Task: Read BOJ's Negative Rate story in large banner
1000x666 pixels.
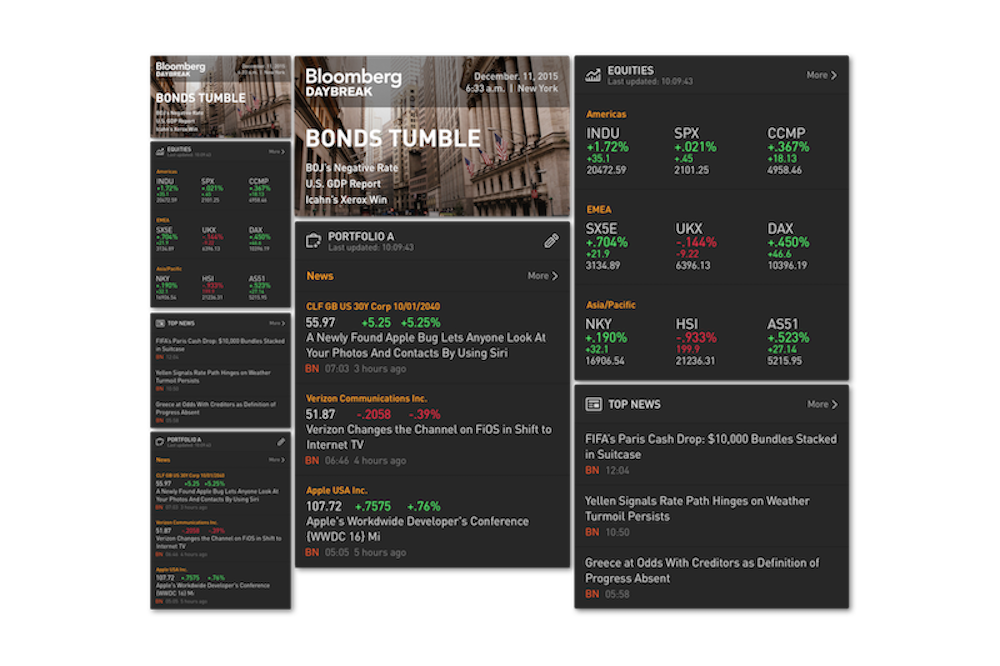Action: [x=351, y=168]
